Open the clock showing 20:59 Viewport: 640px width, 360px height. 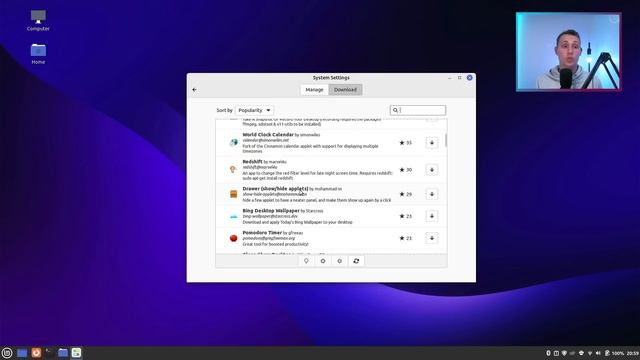coord(633,353)
